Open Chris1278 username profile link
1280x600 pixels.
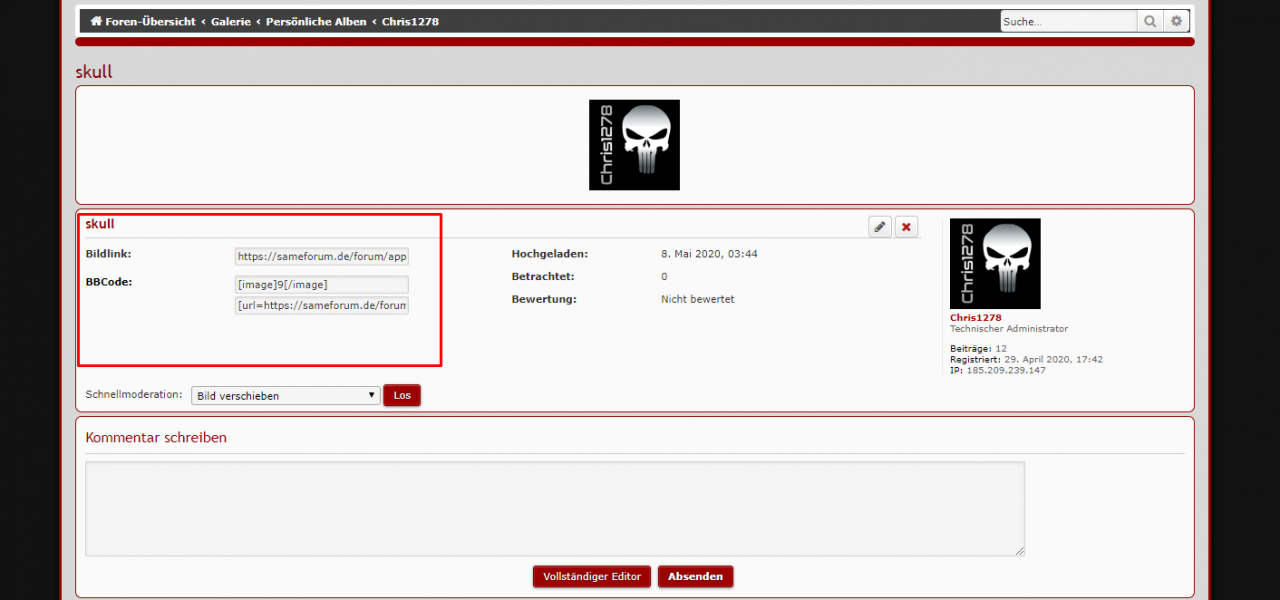coord(975,318)
